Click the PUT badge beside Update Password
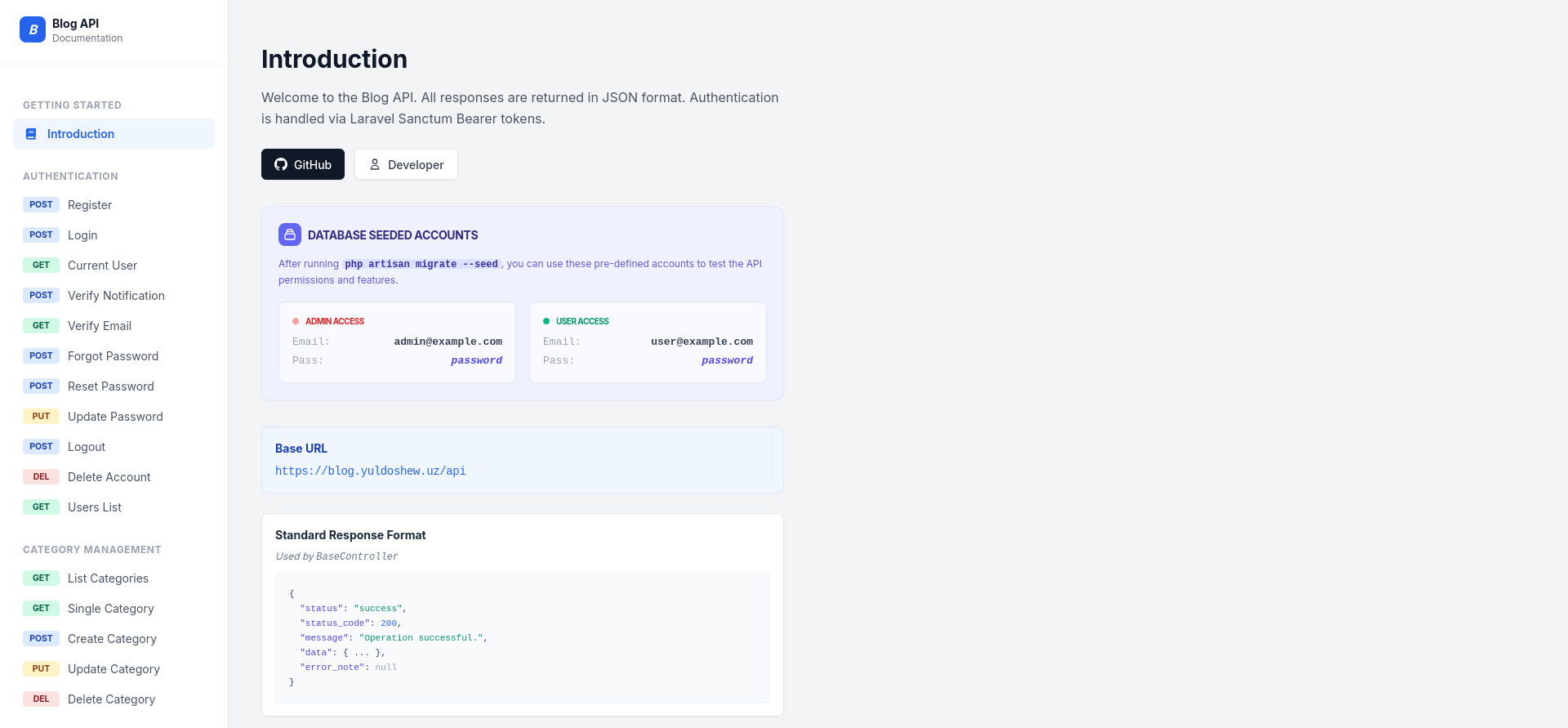The image size is (1568, 728). (x=41, y=417)
